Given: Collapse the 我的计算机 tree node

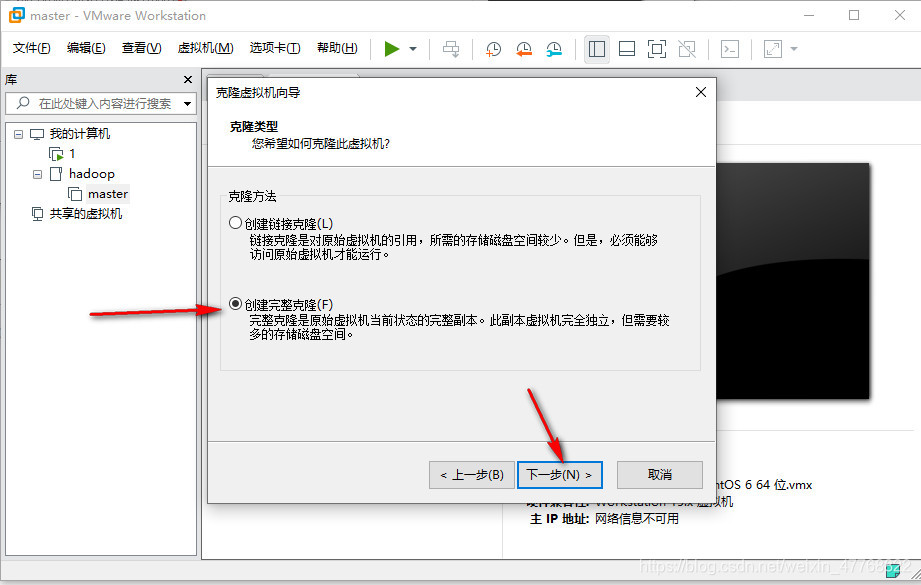Looking at the screenshot, I should tap(18, 134).
